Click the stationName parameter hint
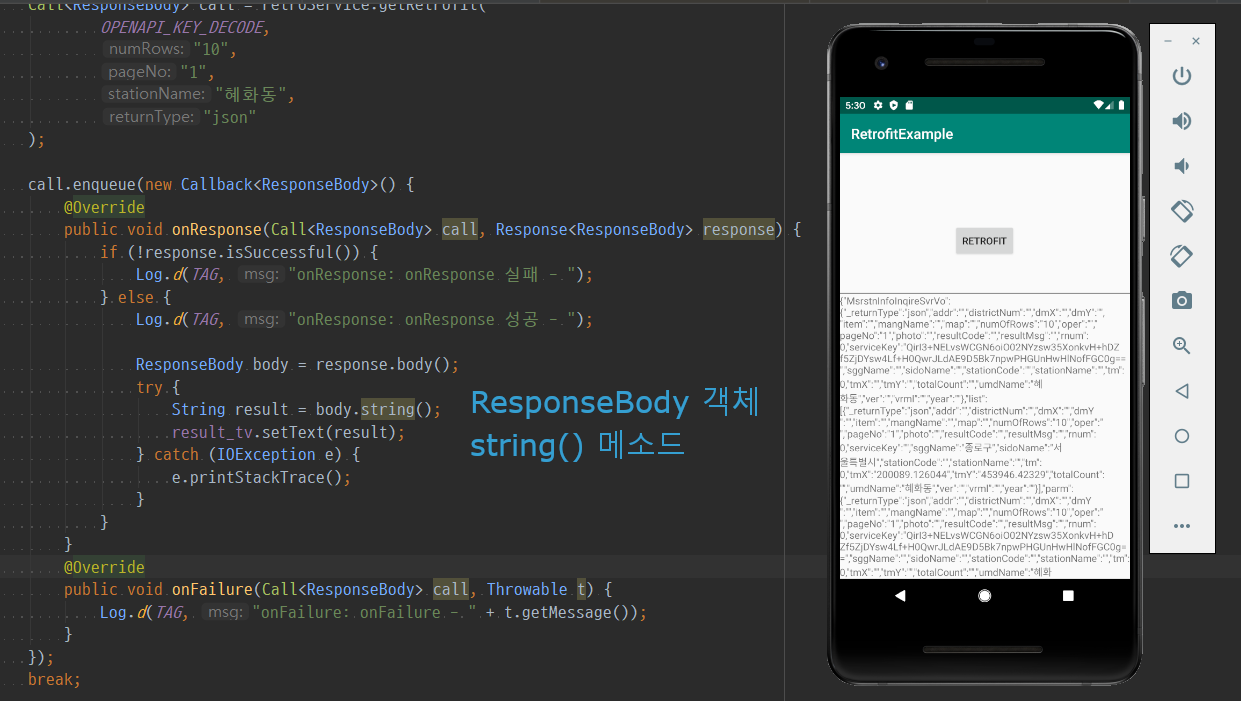The width and height of the screenshot is (1241, 701). point(157,94)
